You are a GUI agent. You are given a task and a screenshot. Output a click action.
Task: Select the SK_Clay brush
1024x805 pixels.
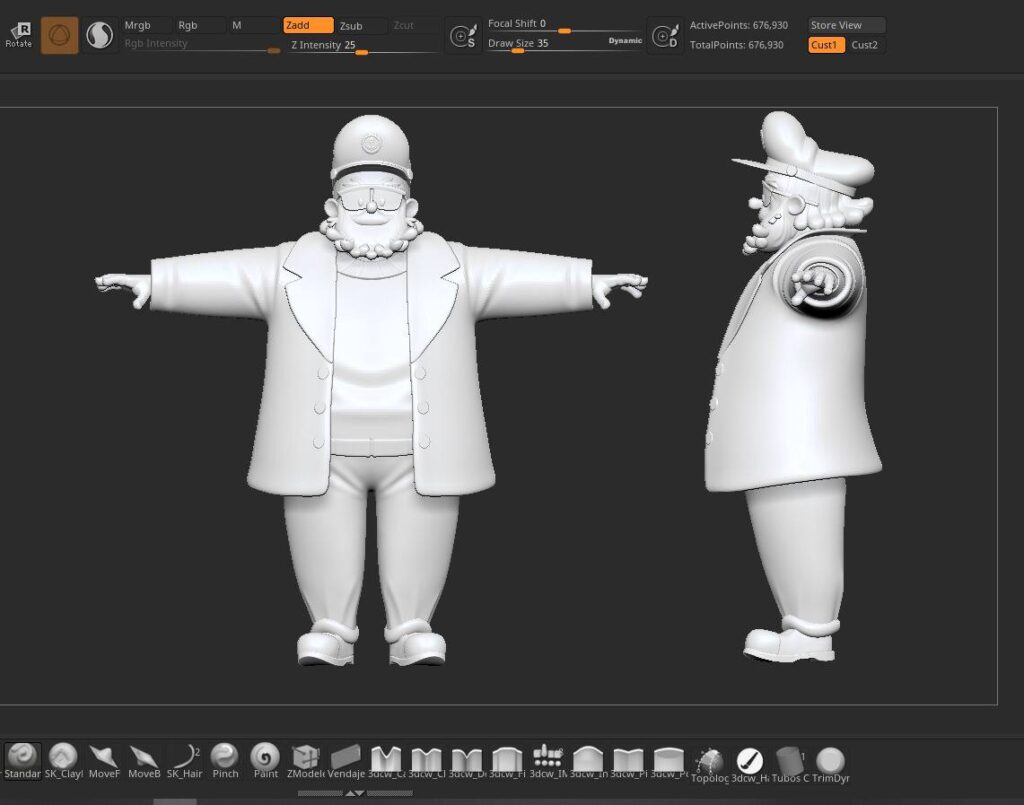pos(63,756)
